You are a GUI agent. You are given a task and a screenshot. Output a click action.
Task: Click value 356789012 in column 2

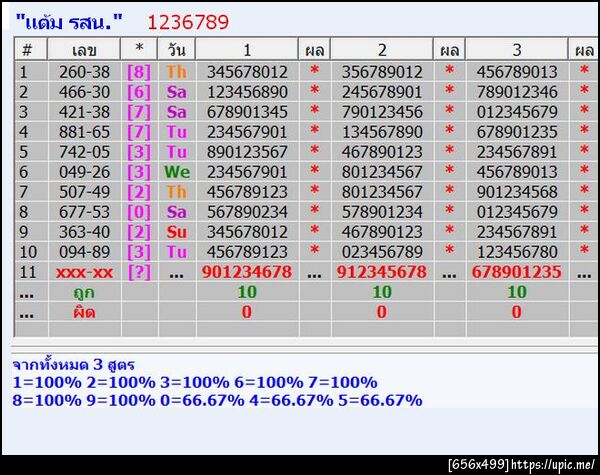[x=382, y=72]
